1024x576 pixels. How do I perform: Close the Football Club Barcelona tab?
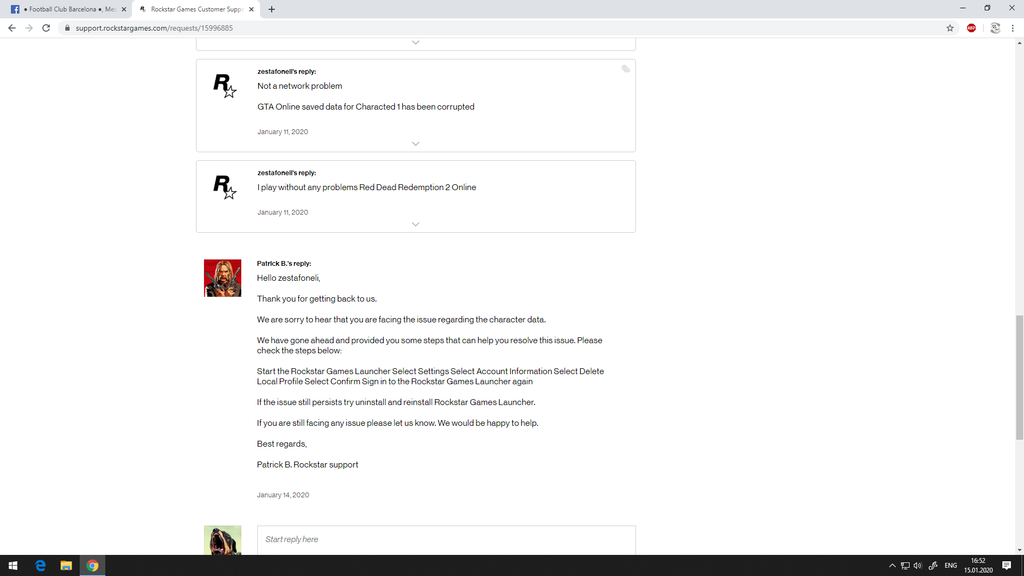pyautogui.click(x=124, y=9)
